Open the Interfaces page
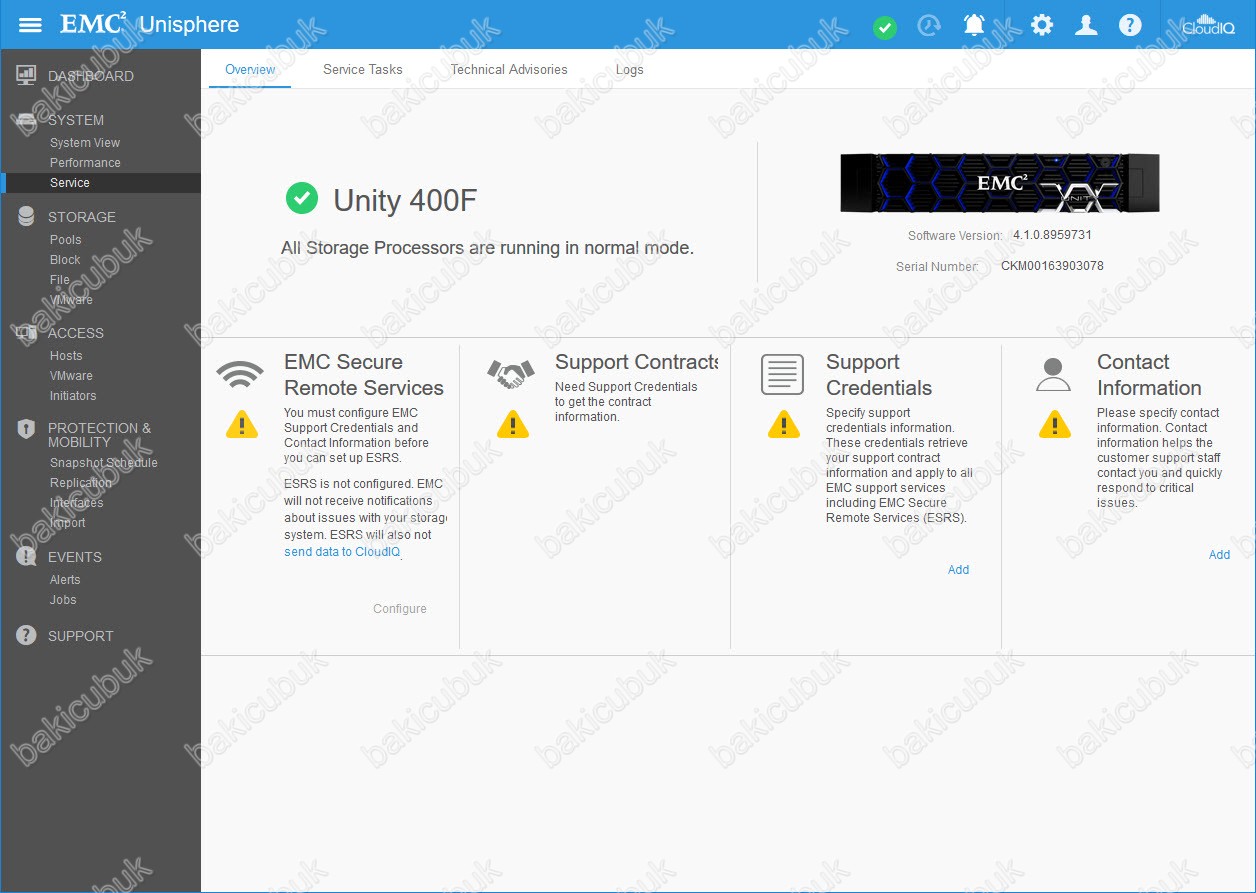Viewport: 1256px width, 893px height. coord(77,503)
